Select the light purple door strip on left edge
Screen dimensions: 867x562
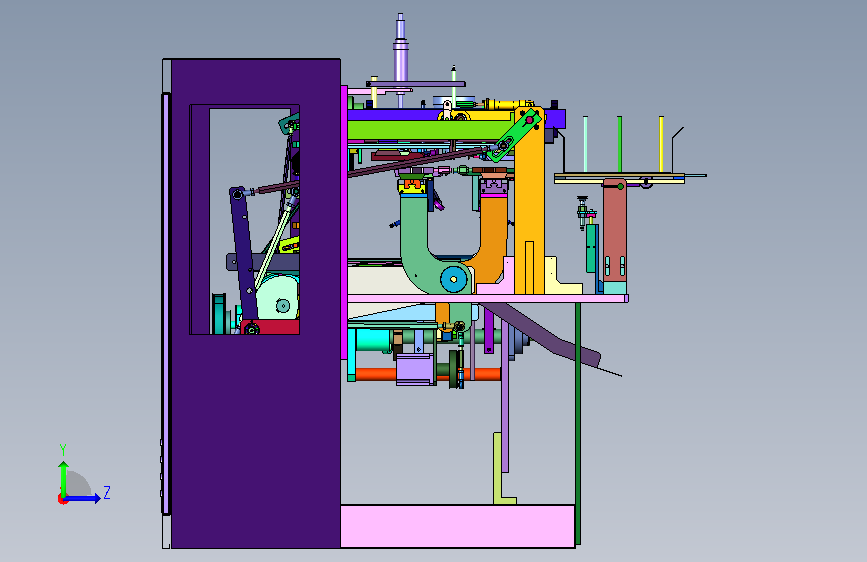165,303
